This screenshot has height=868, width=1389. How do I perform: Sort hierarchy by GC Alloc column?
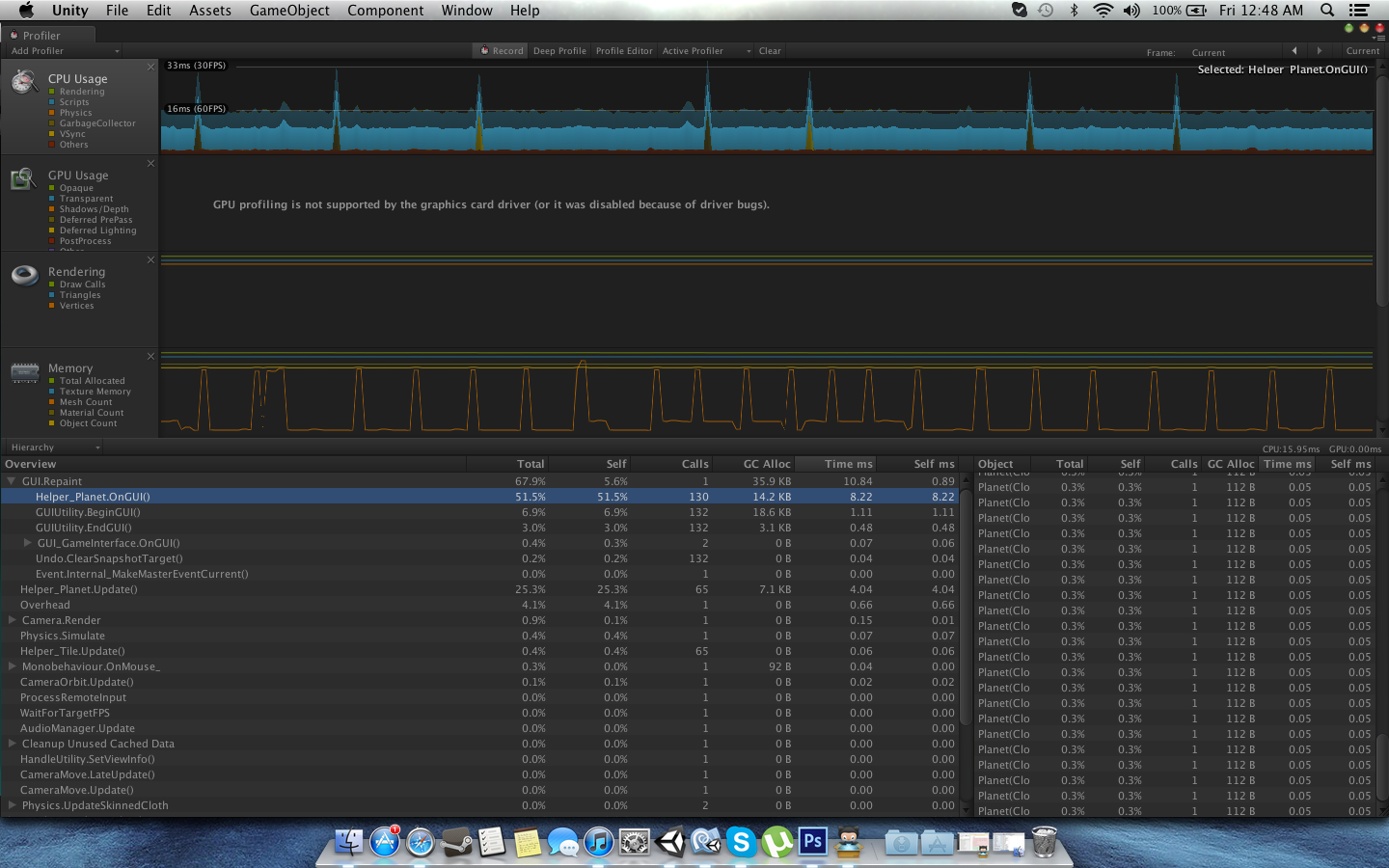tap(754, 464)
